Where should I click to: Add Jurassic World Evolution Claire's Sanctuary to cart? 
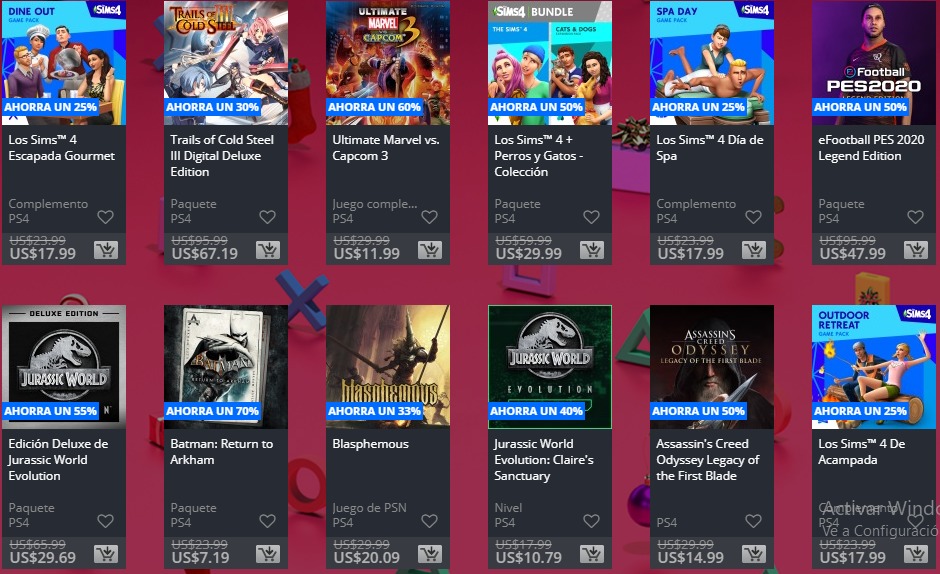pyautogui.click(x=592, y=554)
